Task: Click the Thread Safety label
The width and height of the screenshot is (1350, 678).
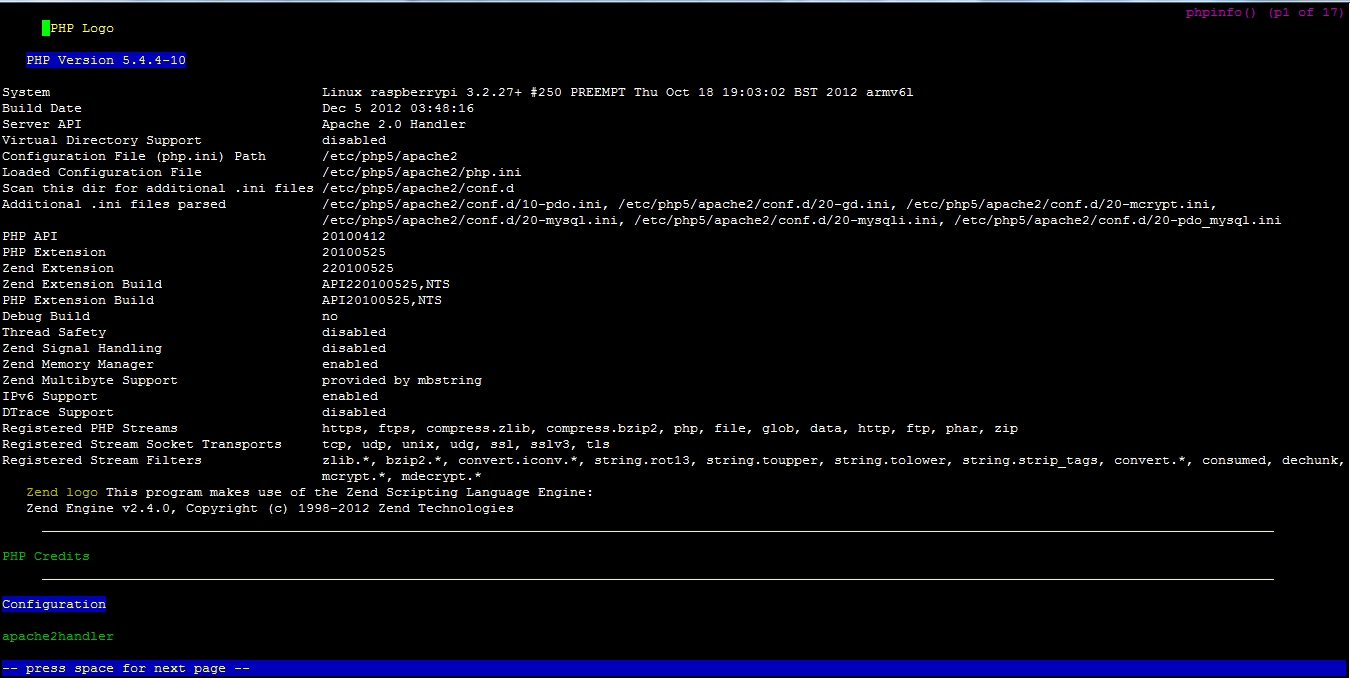Action: click(54, 332)
